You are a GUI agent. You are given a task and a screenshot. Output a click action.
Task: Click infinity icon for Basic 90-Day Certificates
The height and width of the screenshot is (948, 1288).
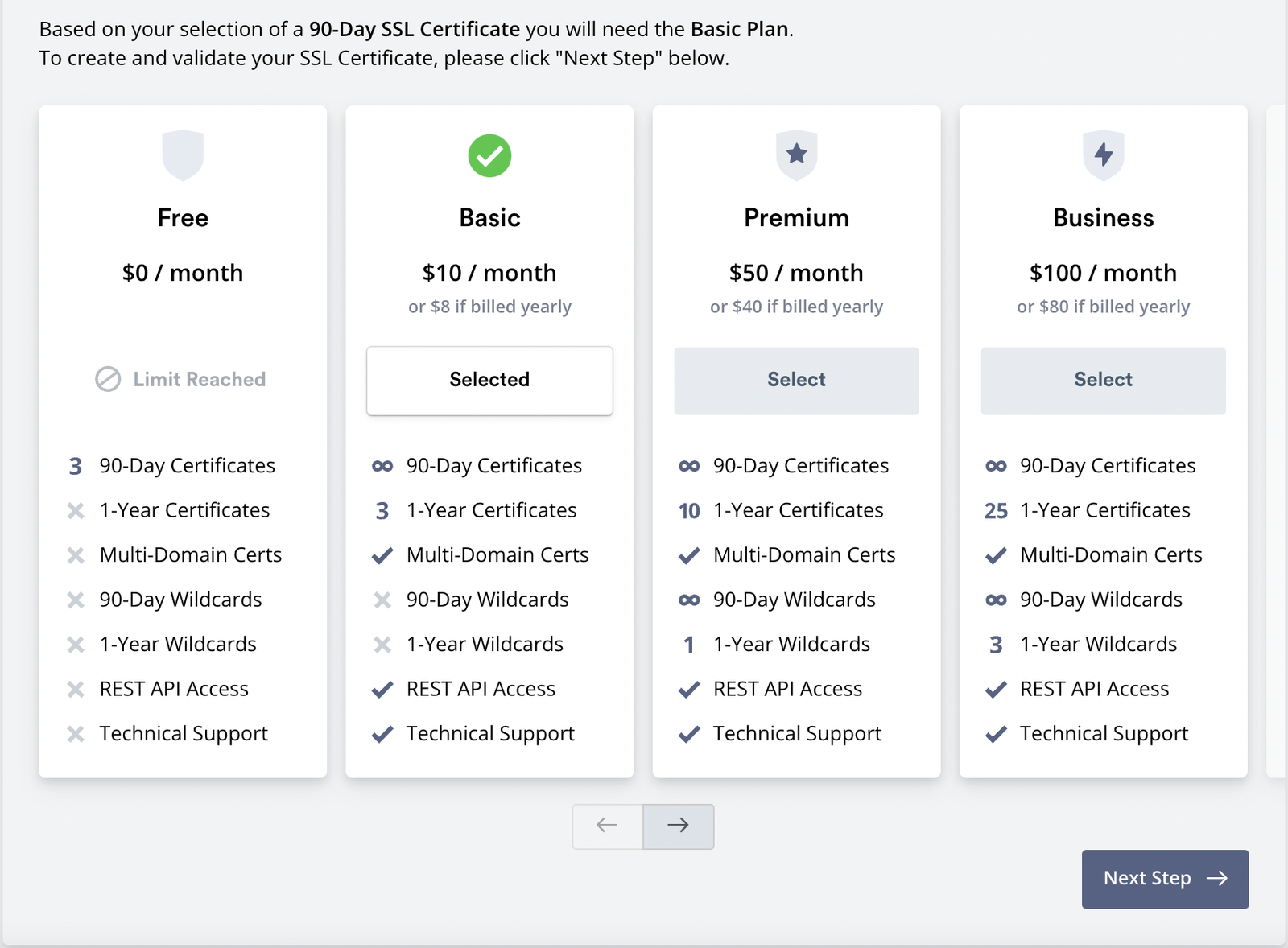pyautogui.click(x=382, y=466)
